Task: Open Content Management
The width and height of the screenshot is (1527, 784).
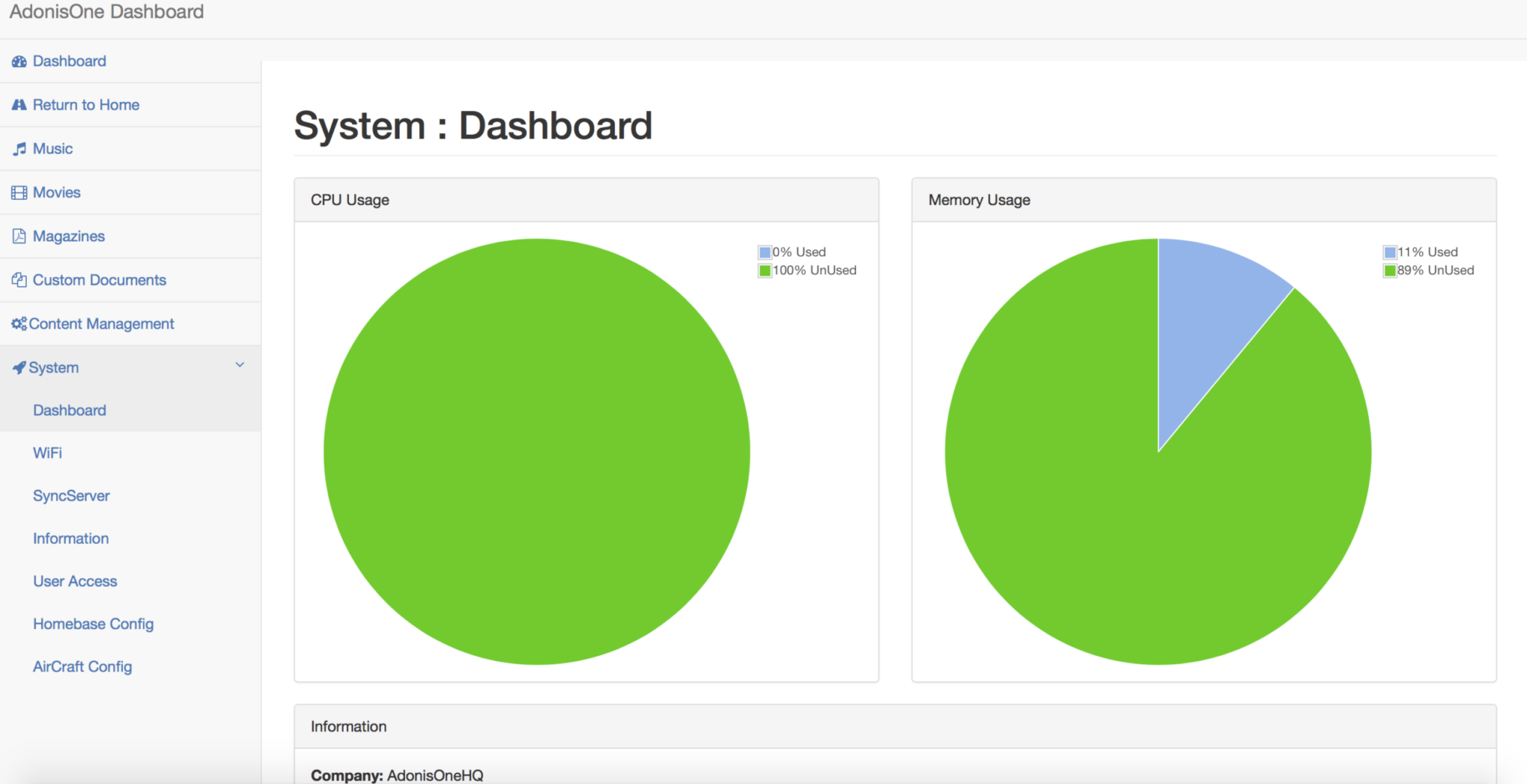Action: 101,324
